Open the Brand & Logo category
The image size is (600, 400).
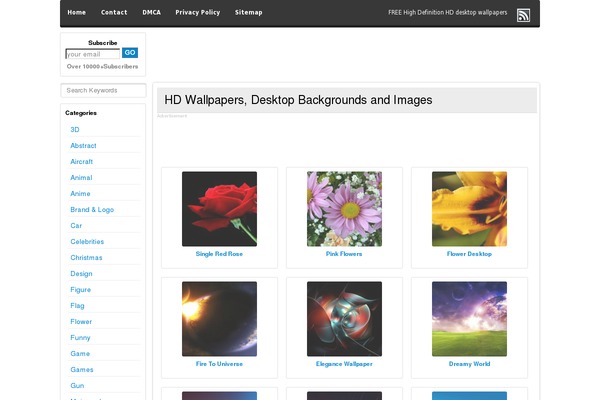click(x=92, y=210)
